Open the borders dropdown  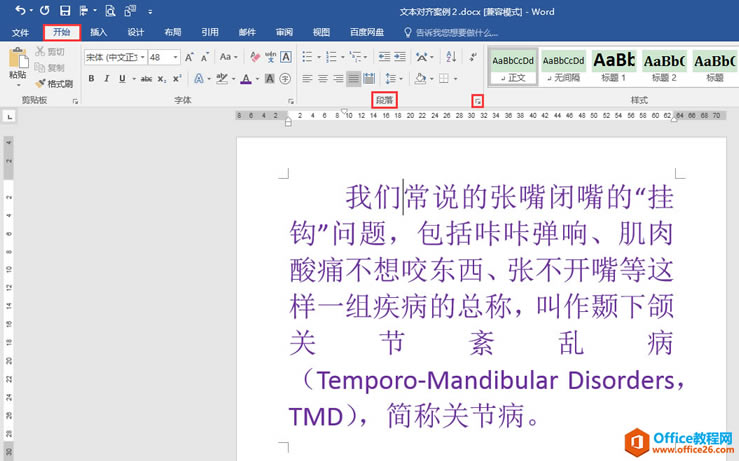pyautogui.click(x=455, y=79)
